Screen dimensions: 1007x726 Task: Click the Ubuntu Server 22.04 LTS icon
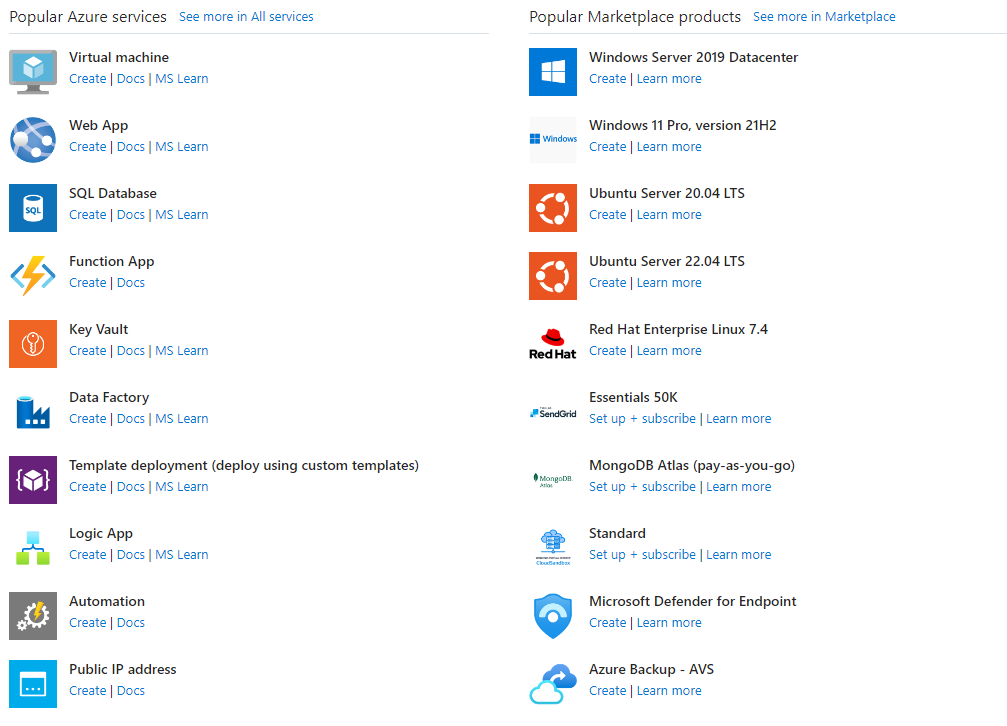[x=553, y=276]
